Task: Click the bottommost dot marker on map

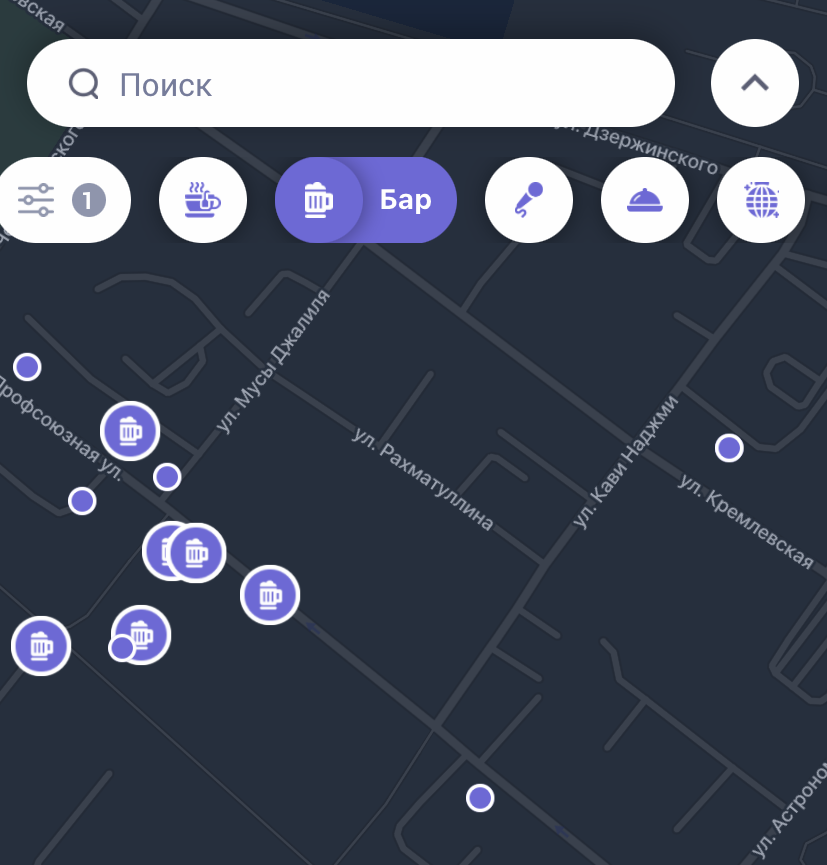Action: (x=480, y=797)
